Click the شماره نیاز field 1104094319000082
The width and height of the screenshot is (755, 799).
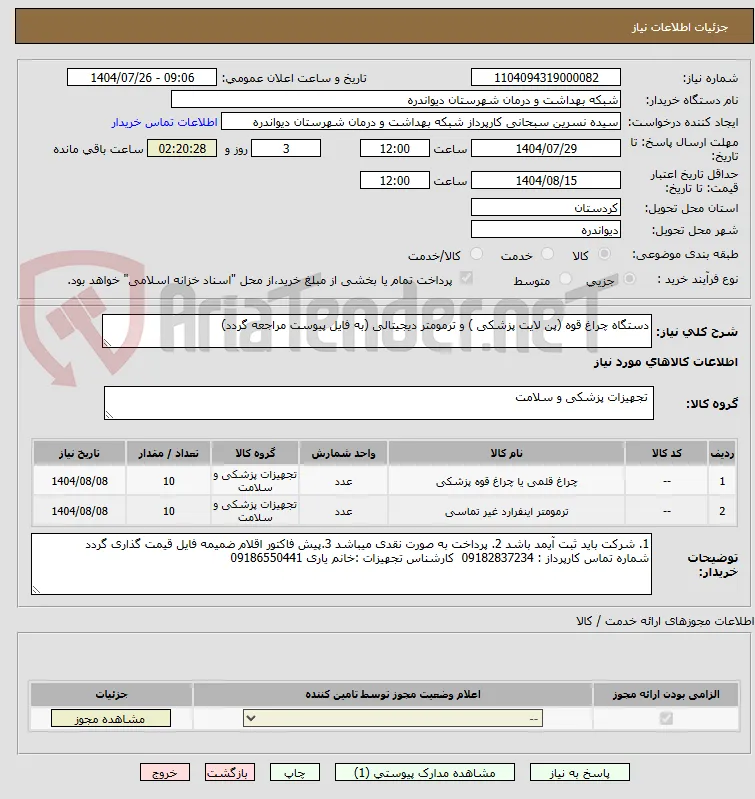click(546, 77)
